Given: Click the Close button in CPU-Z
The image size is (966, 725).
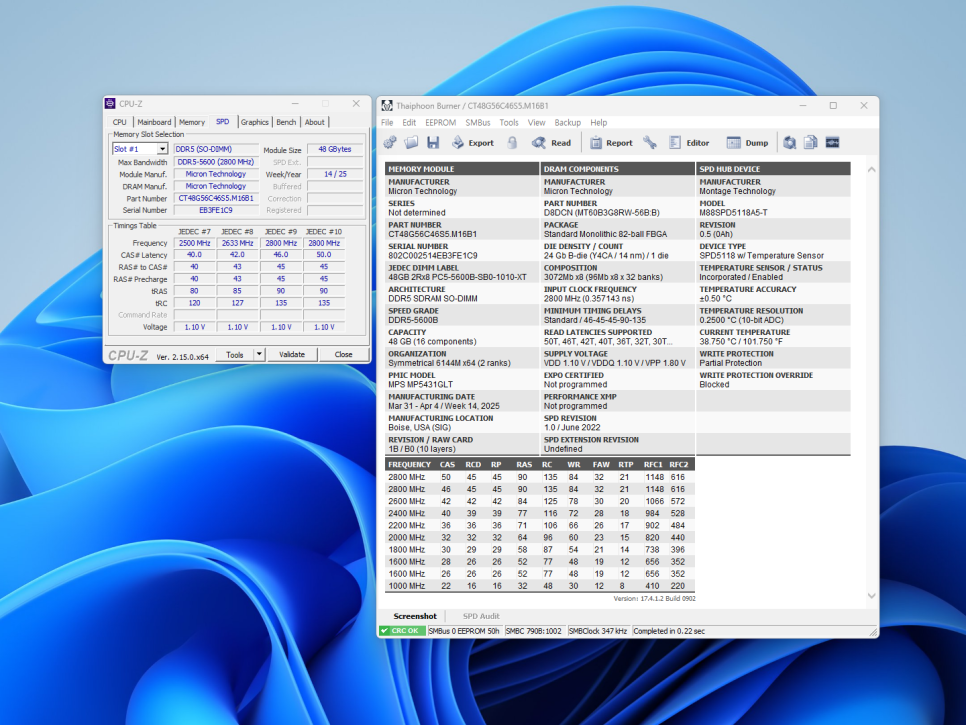Looking at the screenshot, I should tap(344, 354).
